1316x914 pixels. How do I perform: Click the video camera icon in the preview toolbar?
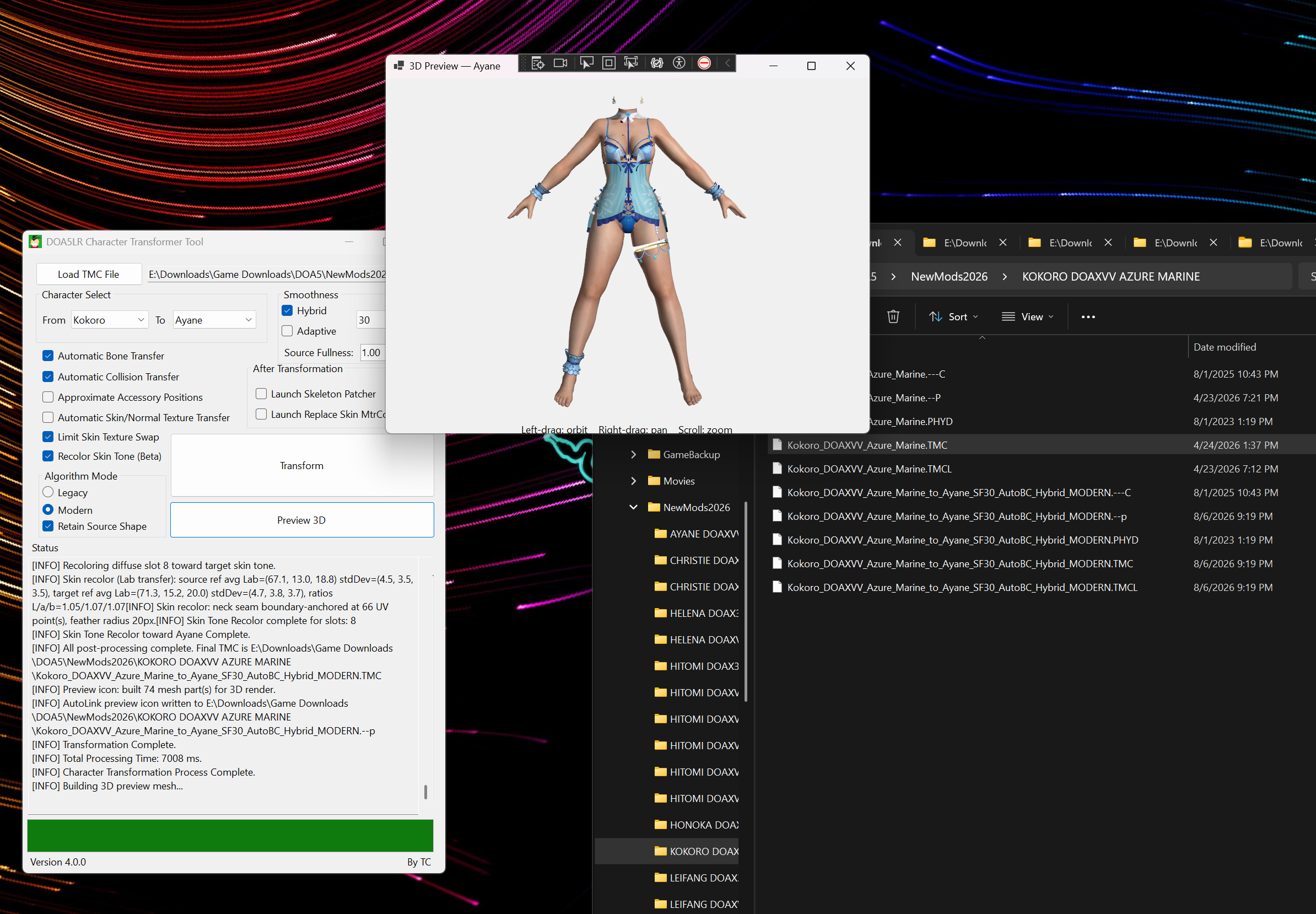560,63
